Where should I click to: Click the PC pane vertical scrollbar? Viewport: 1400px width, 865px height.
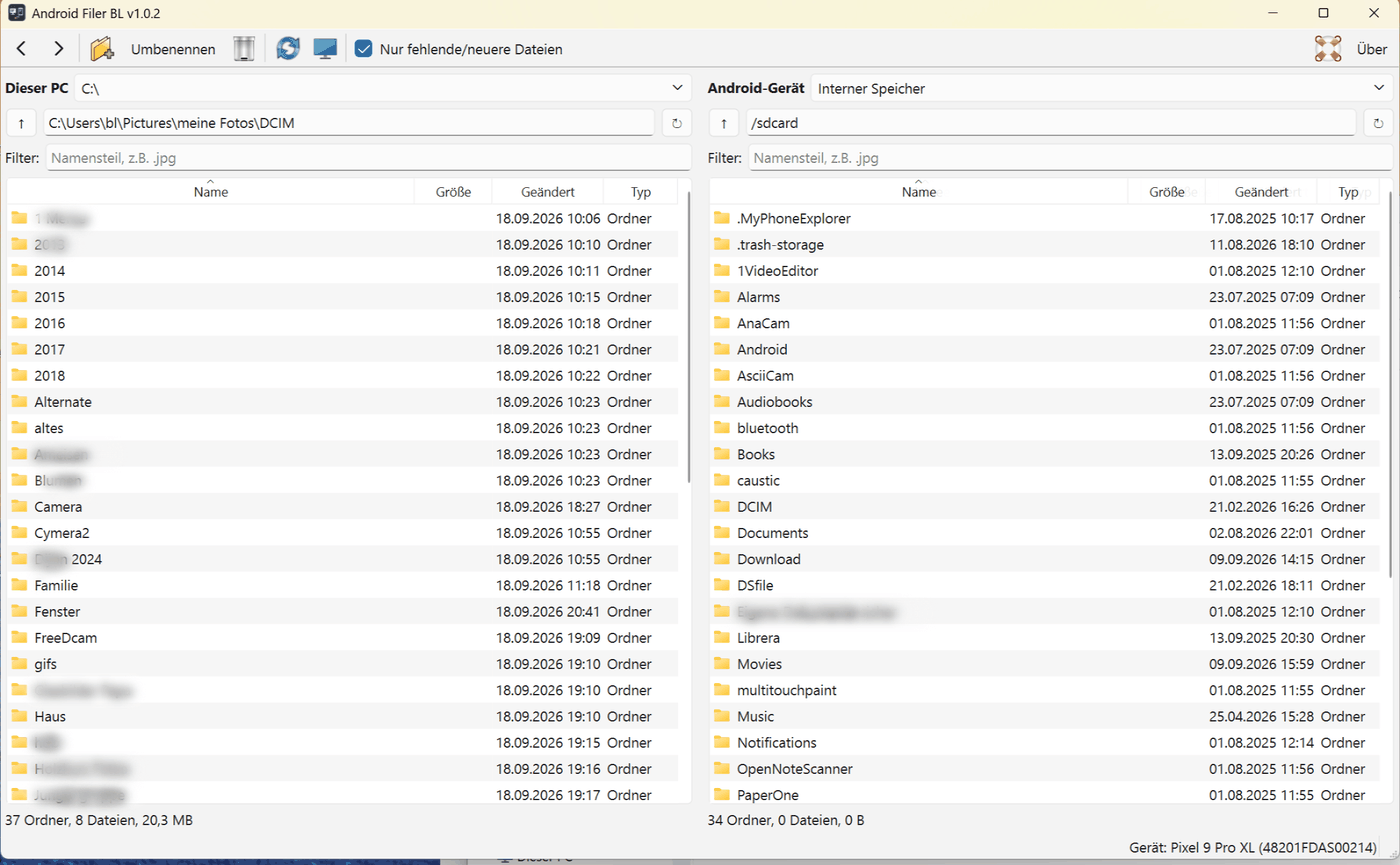(x=688, y=337)
